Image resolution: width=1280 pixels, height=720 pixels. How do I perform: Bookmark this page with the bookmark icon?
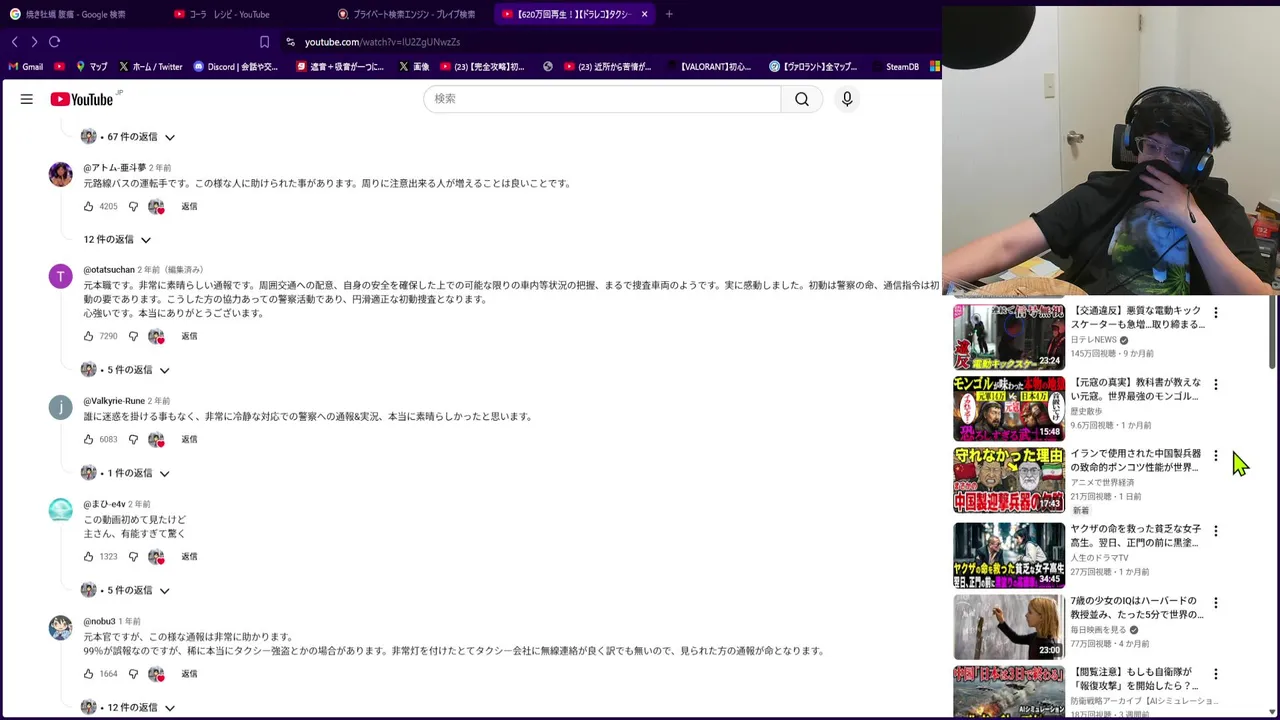click(x=264, y=42)
